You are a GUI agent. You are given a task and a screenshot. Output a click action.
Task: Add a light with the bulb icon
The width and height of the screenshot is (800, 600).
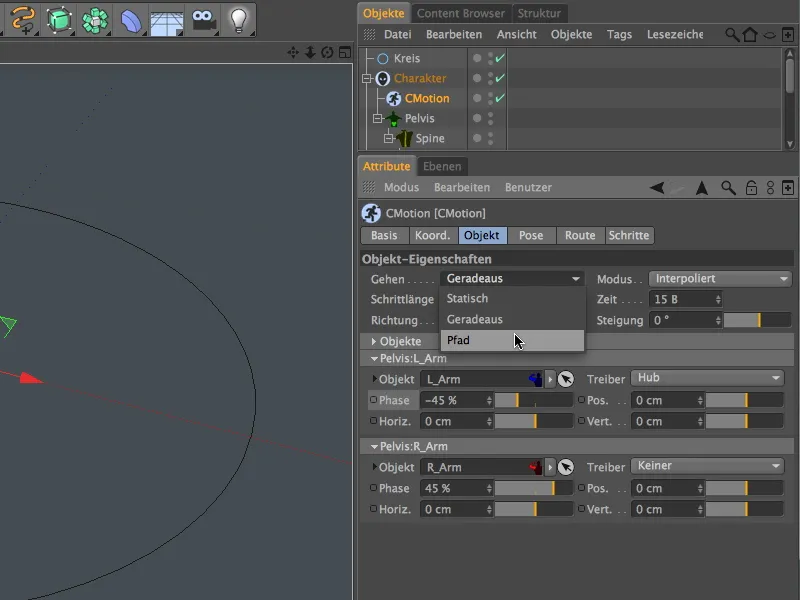(x=239, y=20)
